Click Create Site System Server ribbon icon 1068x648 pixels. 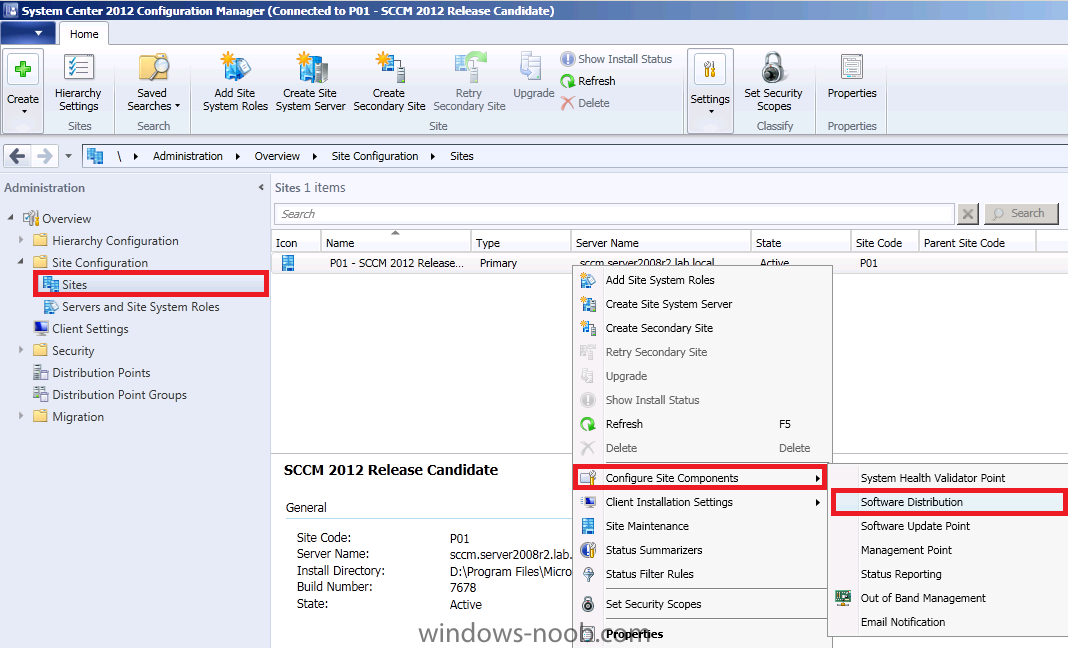(x=311, y=82)
